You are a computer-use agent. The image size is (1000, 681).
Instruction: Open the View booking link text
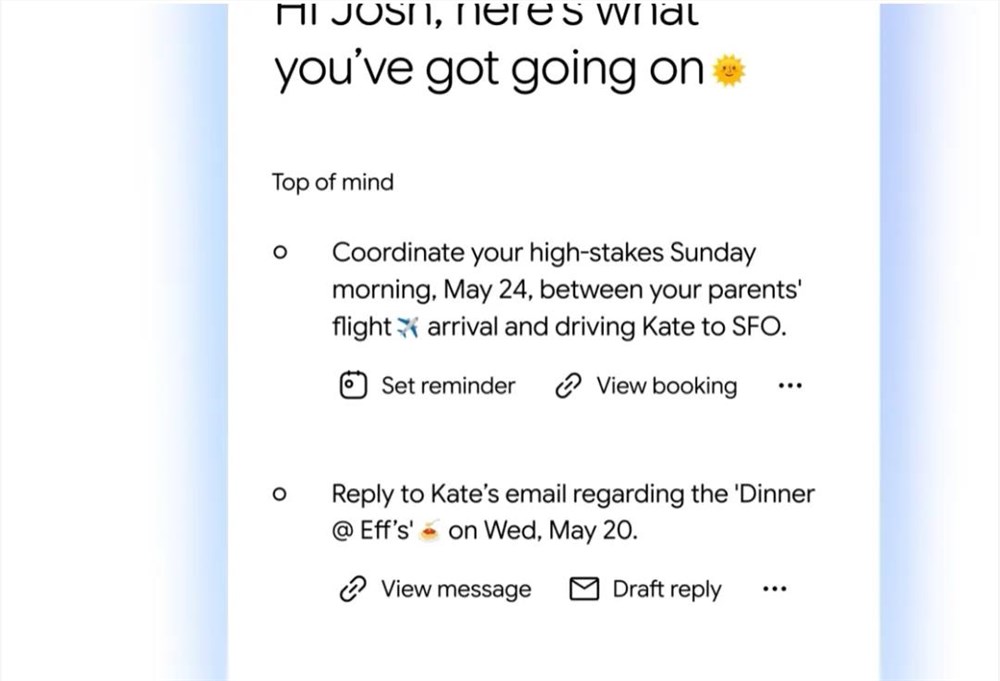(666, 386)
